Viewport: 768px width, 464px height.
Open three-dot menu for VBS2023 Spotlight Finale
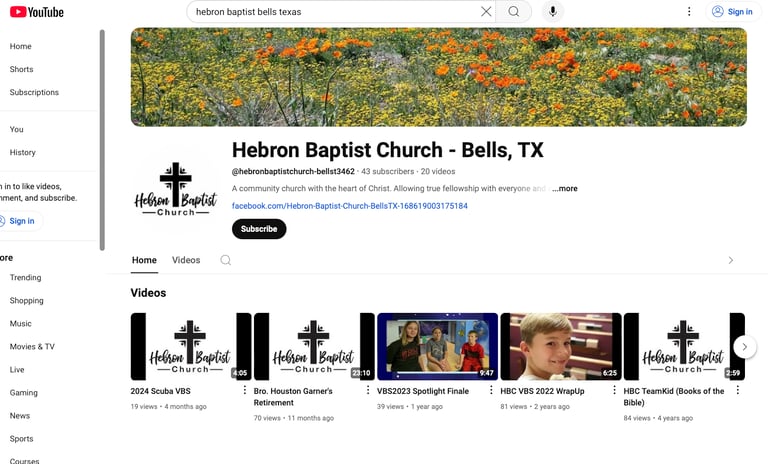[x=491, y=390]
